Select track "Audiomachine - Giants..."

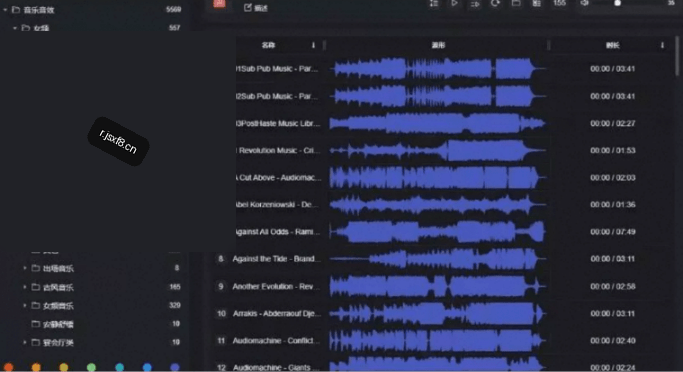[x=274, y=368]
